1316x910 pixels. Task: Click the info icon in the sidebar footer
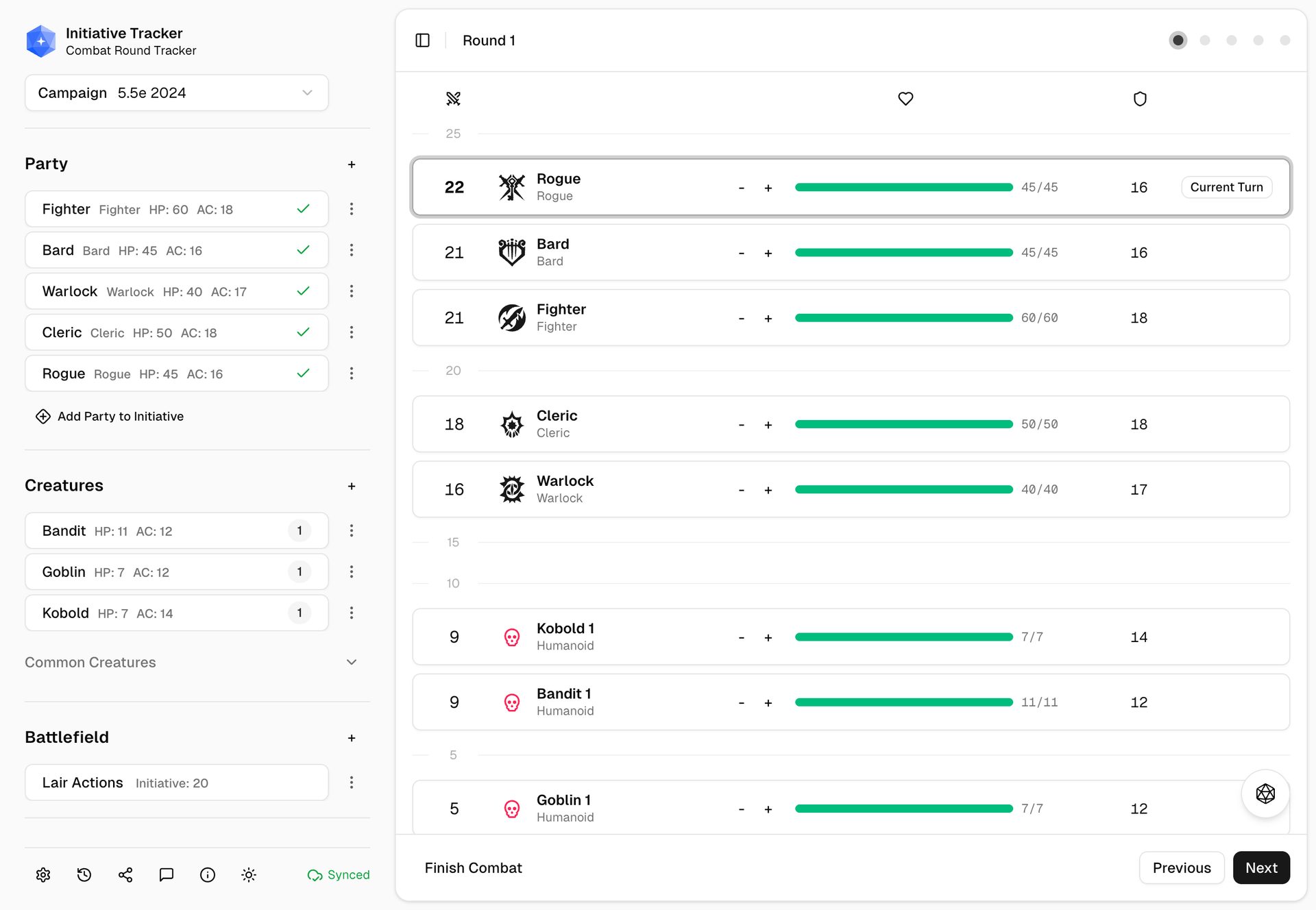[x=207, y=875]
